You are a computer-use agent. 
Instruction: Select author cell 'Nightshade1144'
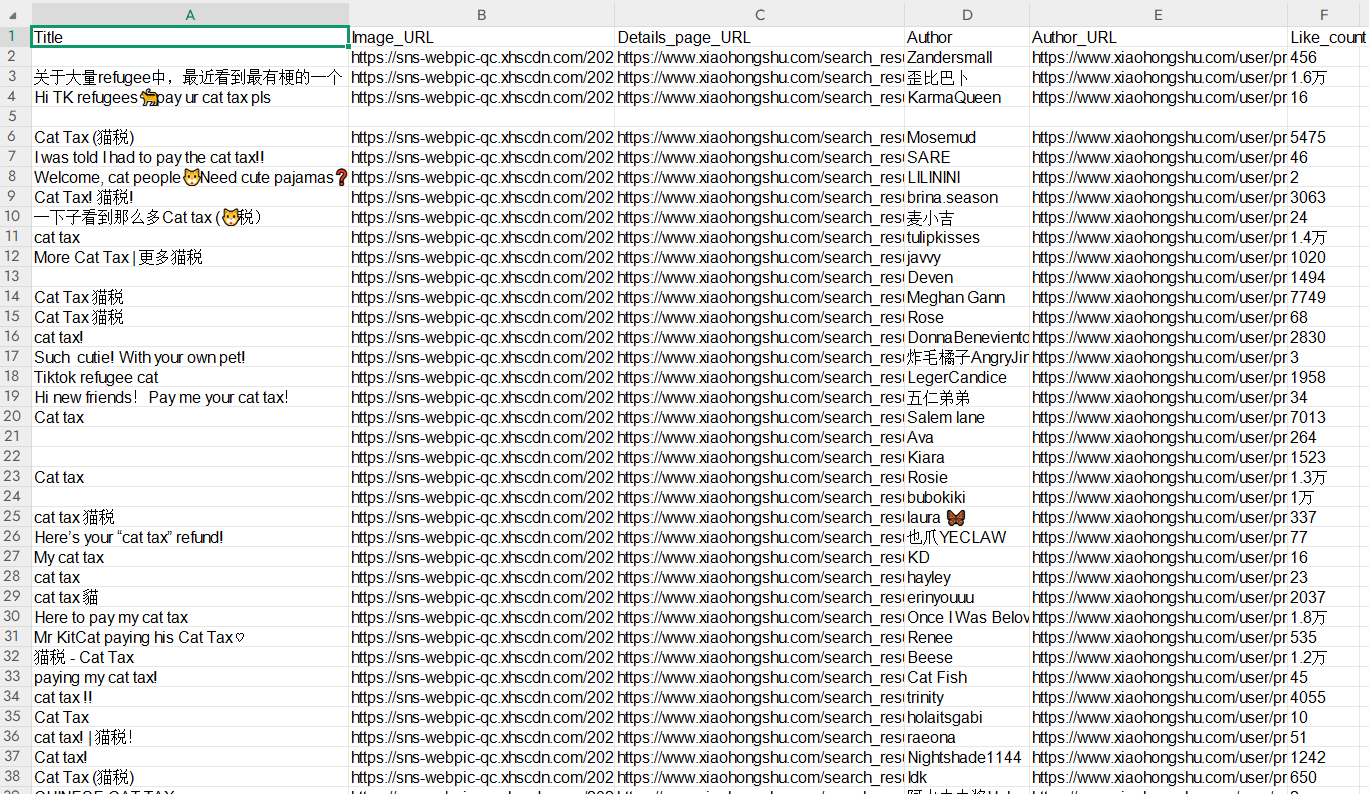coord(967,757)
